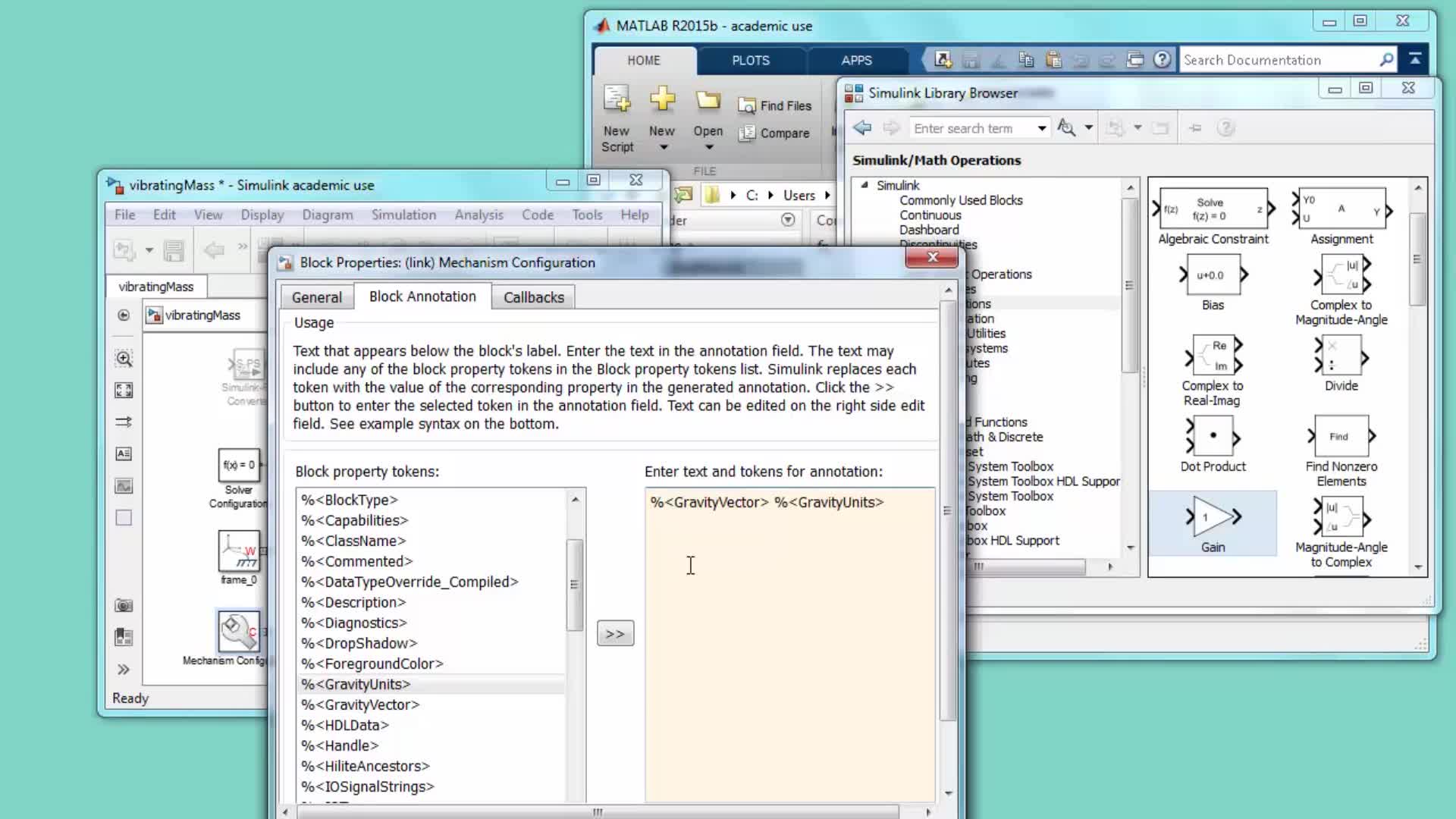Open search options dropdown beside binoculars
The image size is (1456, 819).
pyautogui.click(x=1088, y=127)
